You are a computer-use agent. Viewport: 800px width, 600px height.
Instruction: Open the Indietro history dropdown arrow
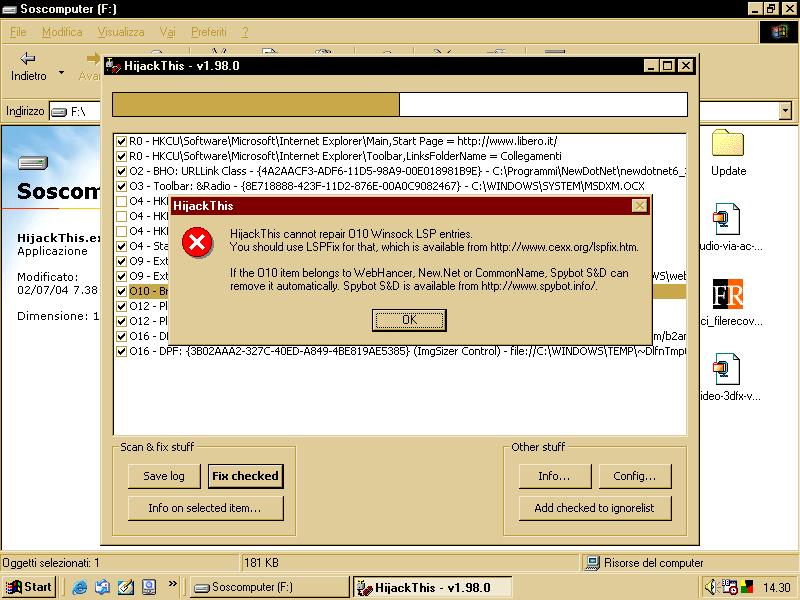tap(61, 73)
